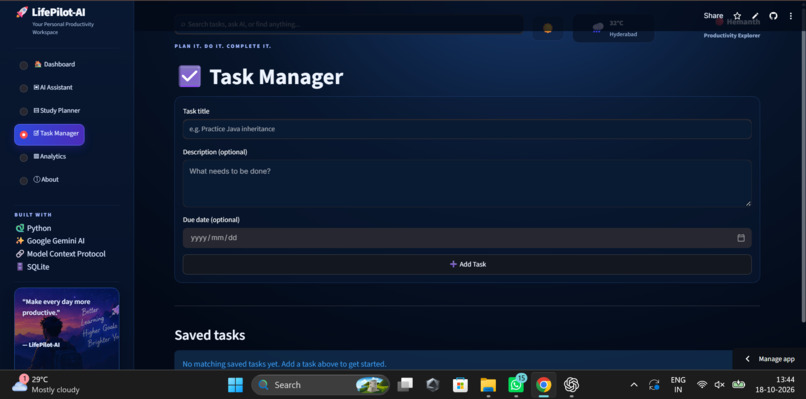Click the chevron arrow beside Manage app
The width and height of the screenshot is (806, 399).
click(x=747, y=359)
